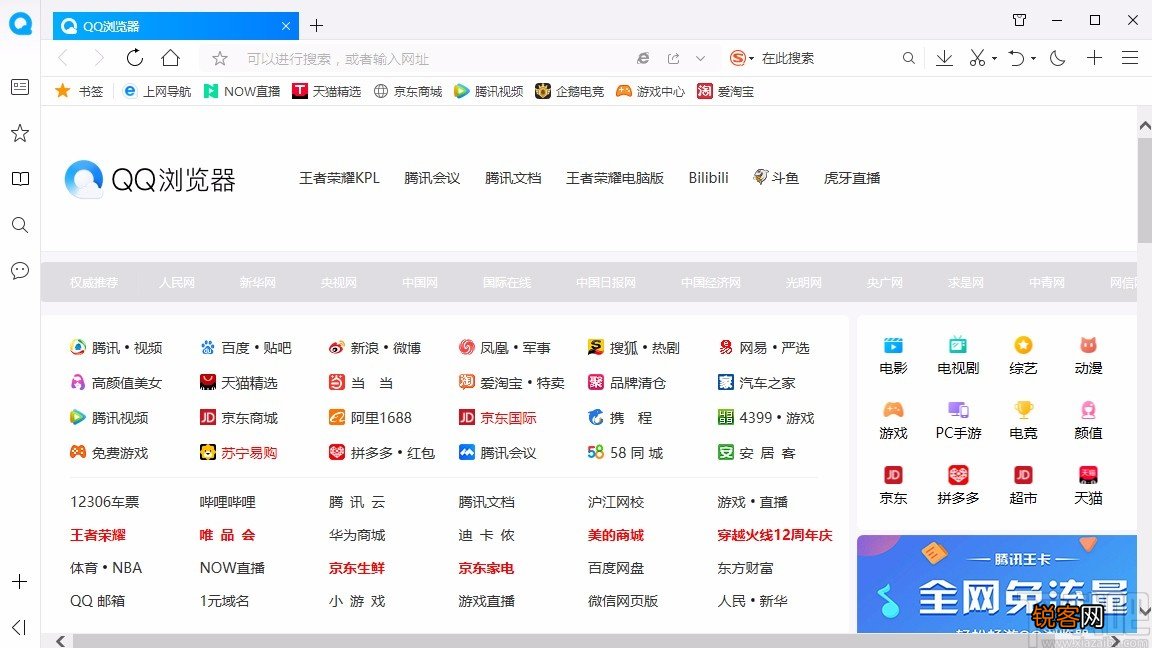Switch browser core via IE icon
The height and width of the screenshot is (648, 1152).
point(643,58)
